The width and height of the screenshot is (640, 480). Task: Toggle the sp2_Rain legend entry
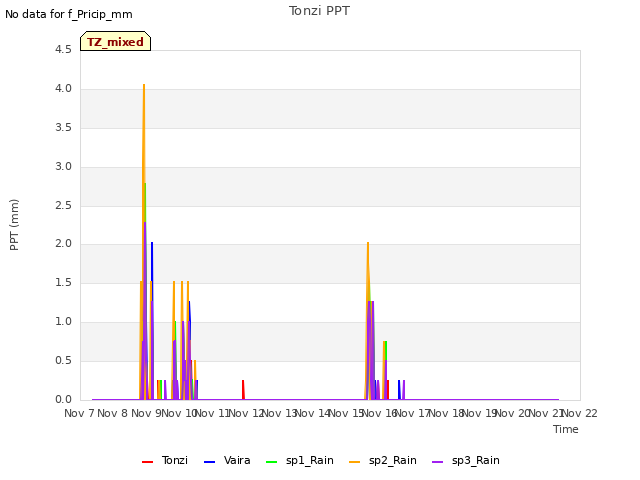click(x=383, y=460)
